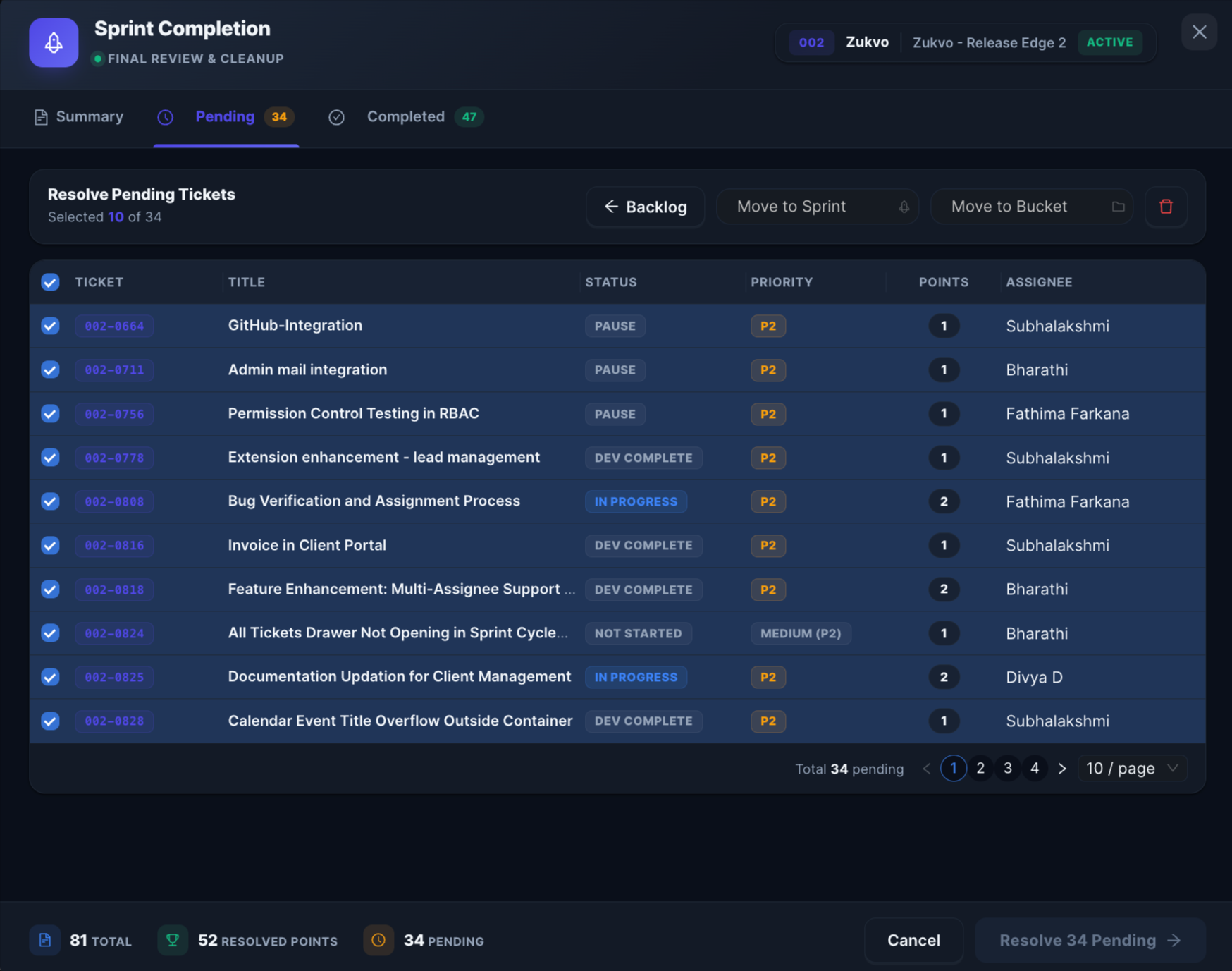
Task: Click title 'Permission Control Testing in RBAC'
Action: pos(353,414)
